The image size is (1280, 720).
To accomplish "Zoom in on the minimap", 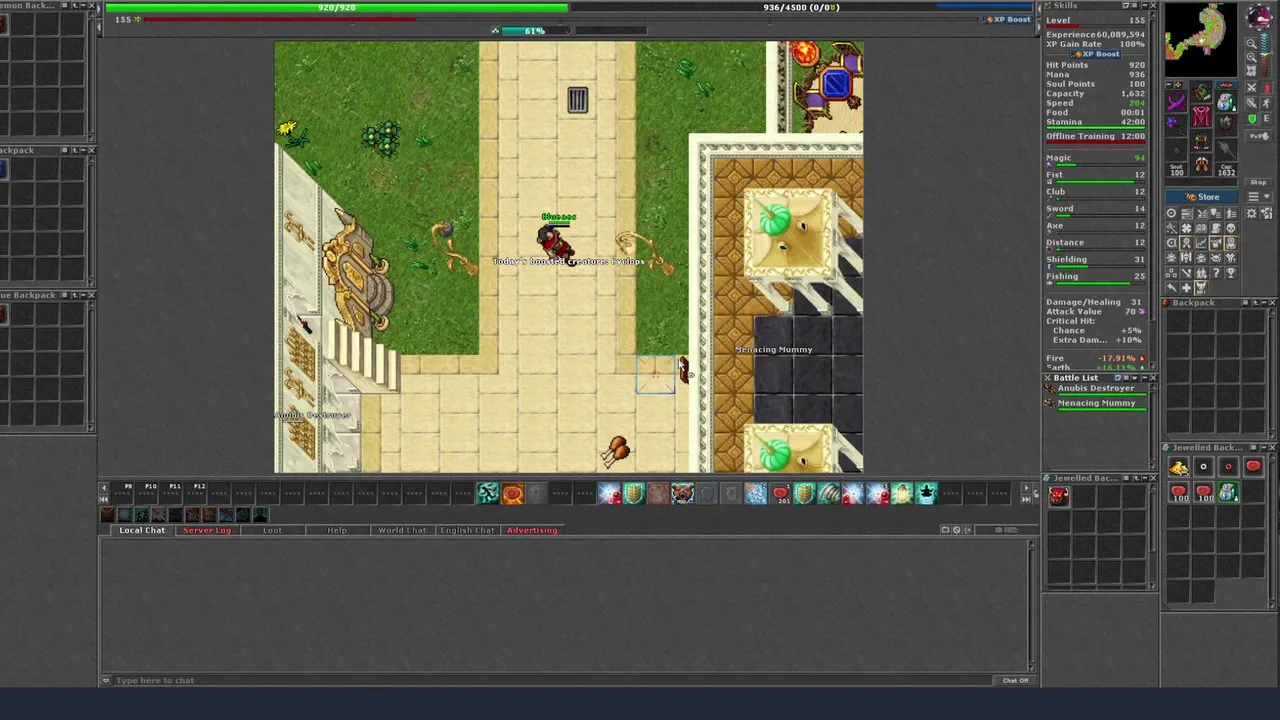I will [x=1252, y=57].
